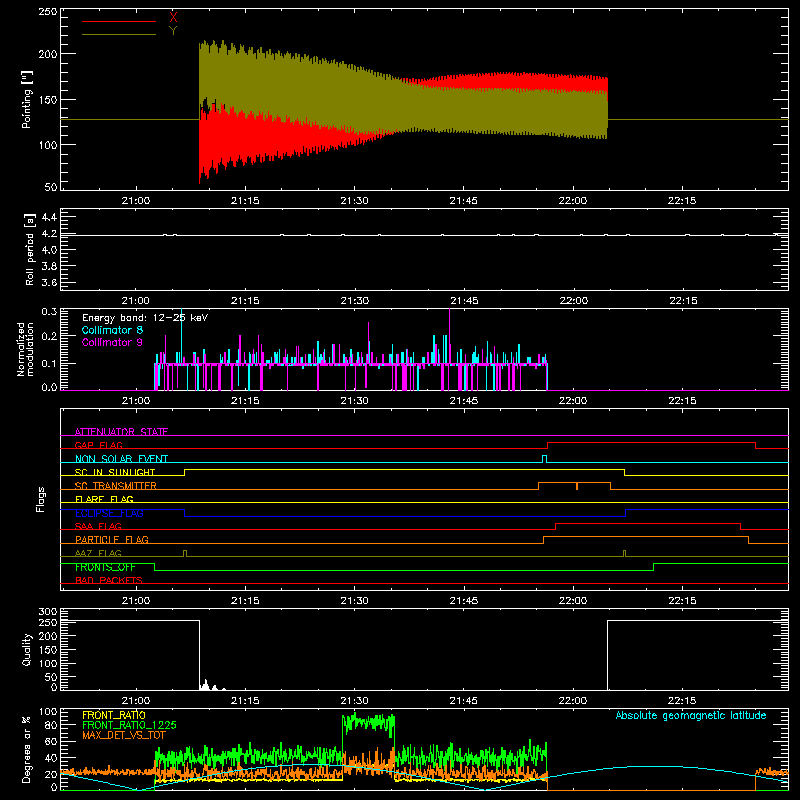The height and width of the screenshot is (800, 800).
Task: Click the 'Degrees or %' axis title
Action: (27, 749)
